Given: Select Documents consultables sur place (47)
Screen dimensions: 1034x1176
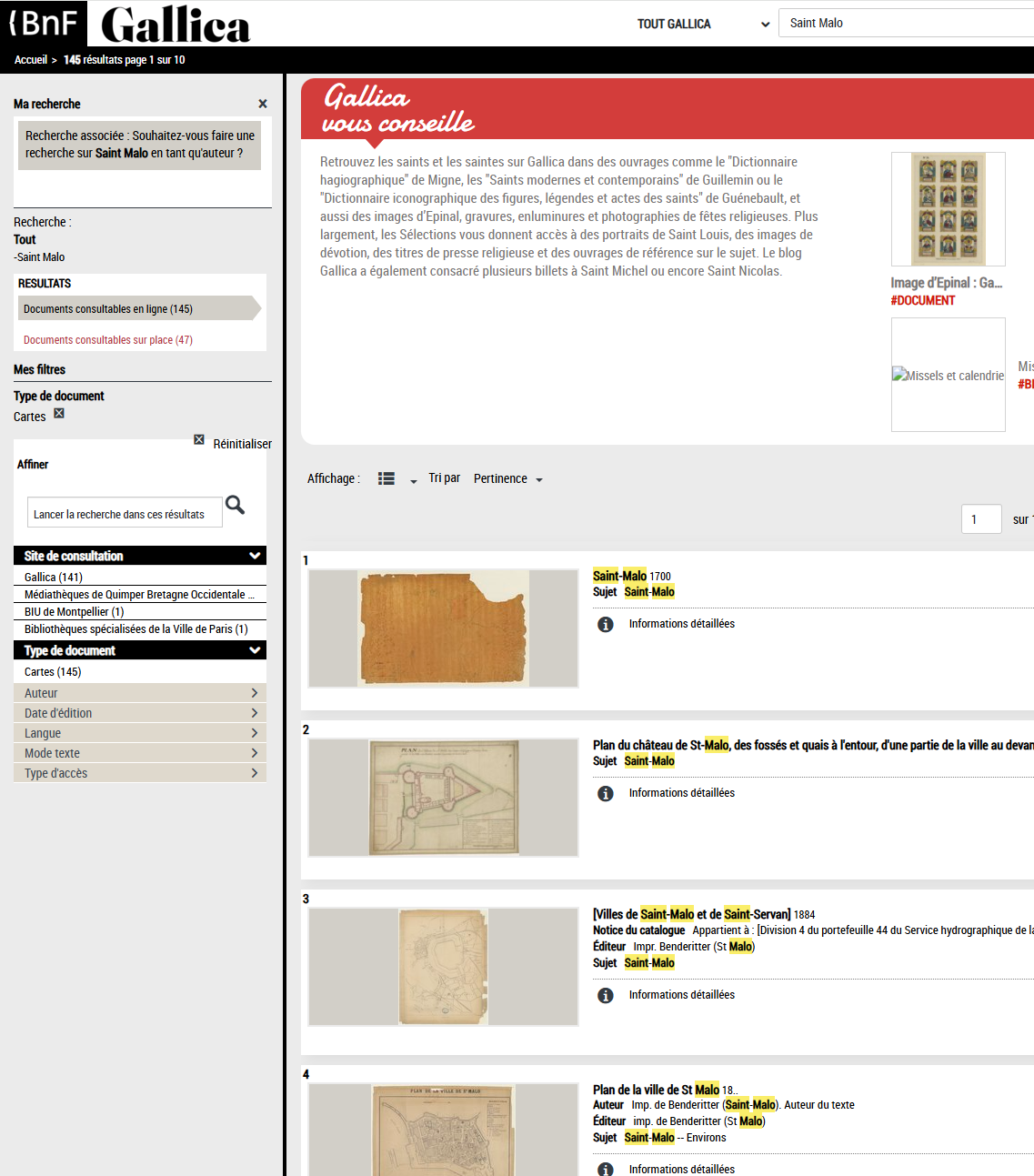Looking at the screenshot, I should (108, 339).
